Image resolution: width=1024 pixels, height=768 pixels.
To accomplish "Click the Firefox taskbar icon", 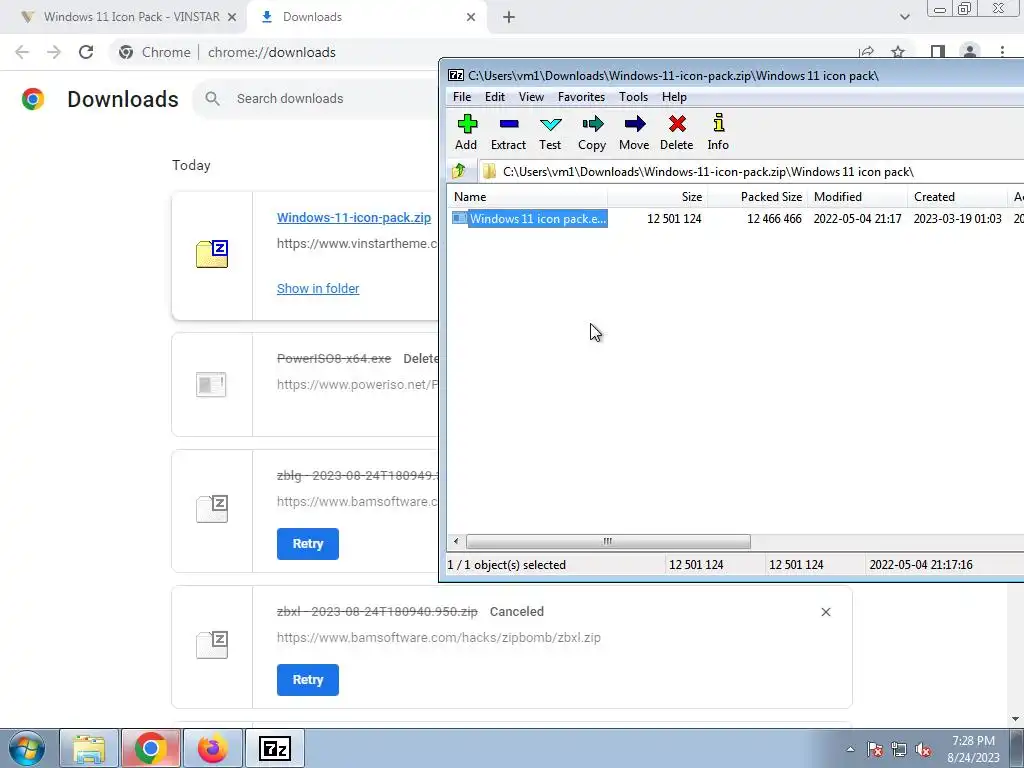I will point(213,748).
